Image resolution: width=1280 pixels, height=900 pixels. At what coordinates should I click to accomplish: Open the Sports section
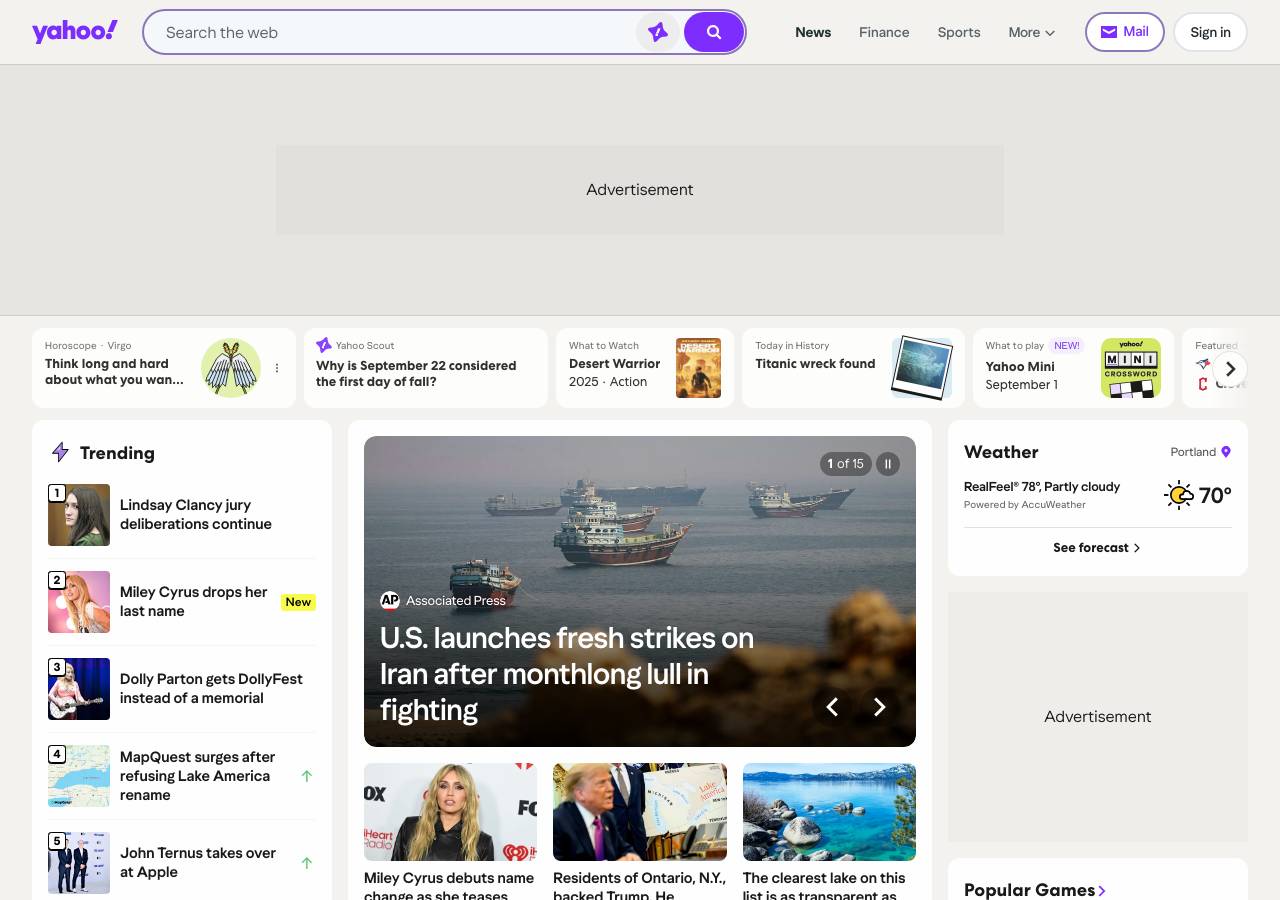[x=959, y=32]
